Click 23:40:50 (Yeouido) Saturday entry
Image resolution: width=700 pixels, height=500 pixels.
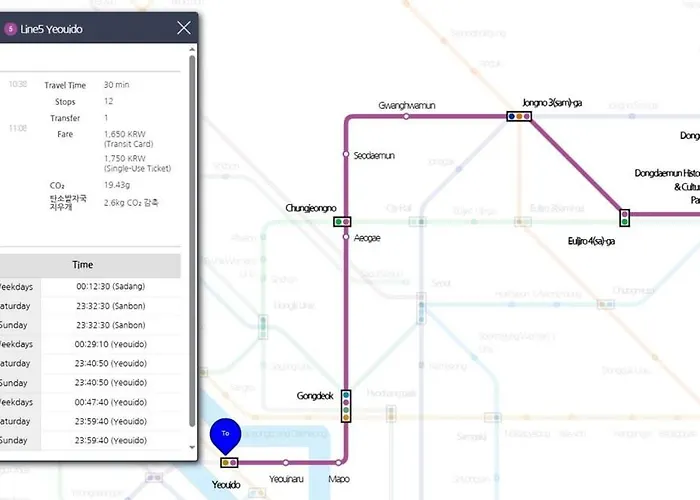click(x=111, y=363)
